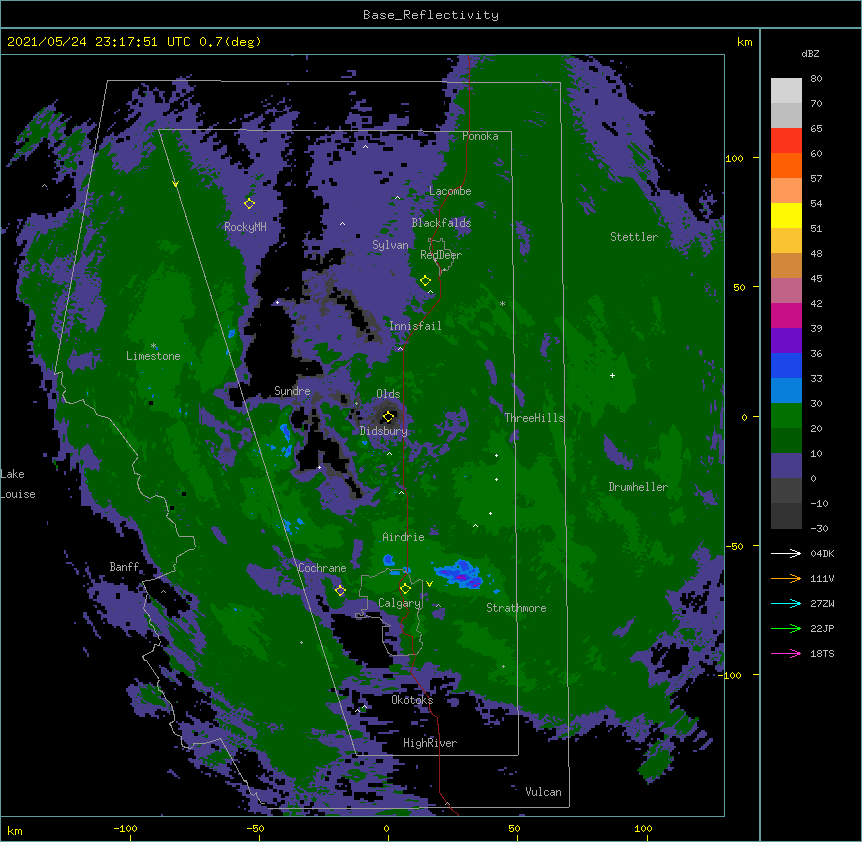Click the Drumheller town label
The image size is (862, 842).
(x=638, y=487)
